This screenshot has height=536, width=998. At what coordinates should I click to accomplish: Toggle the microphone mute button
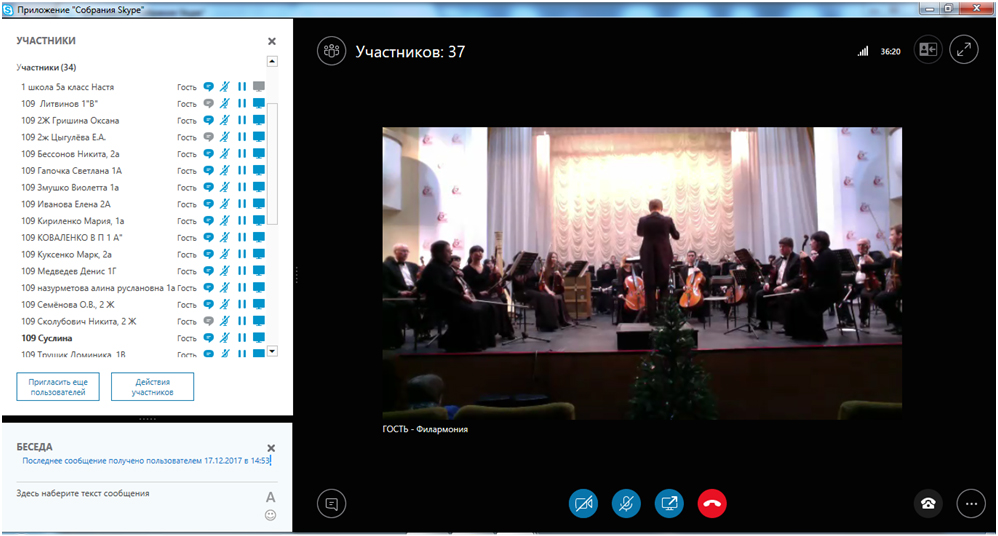tap(626, 503)
